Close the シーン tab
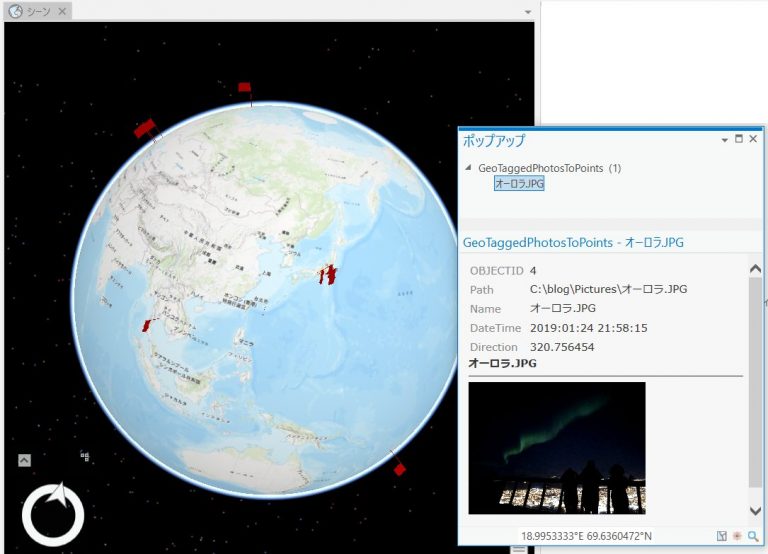 62,11
